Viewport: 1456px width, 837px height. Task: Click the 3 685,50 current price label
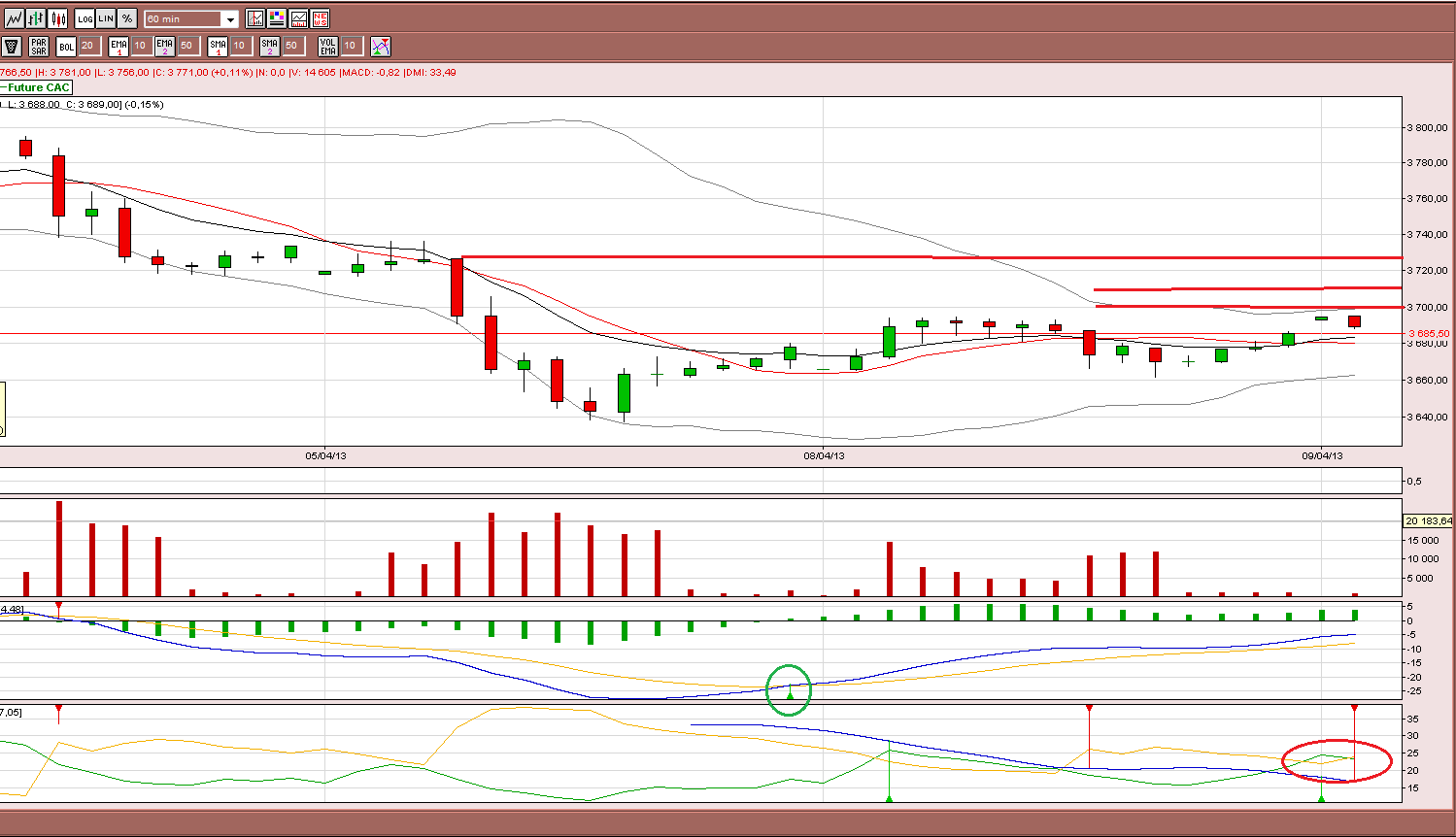pyautogui.click(x=1429, y=333)
